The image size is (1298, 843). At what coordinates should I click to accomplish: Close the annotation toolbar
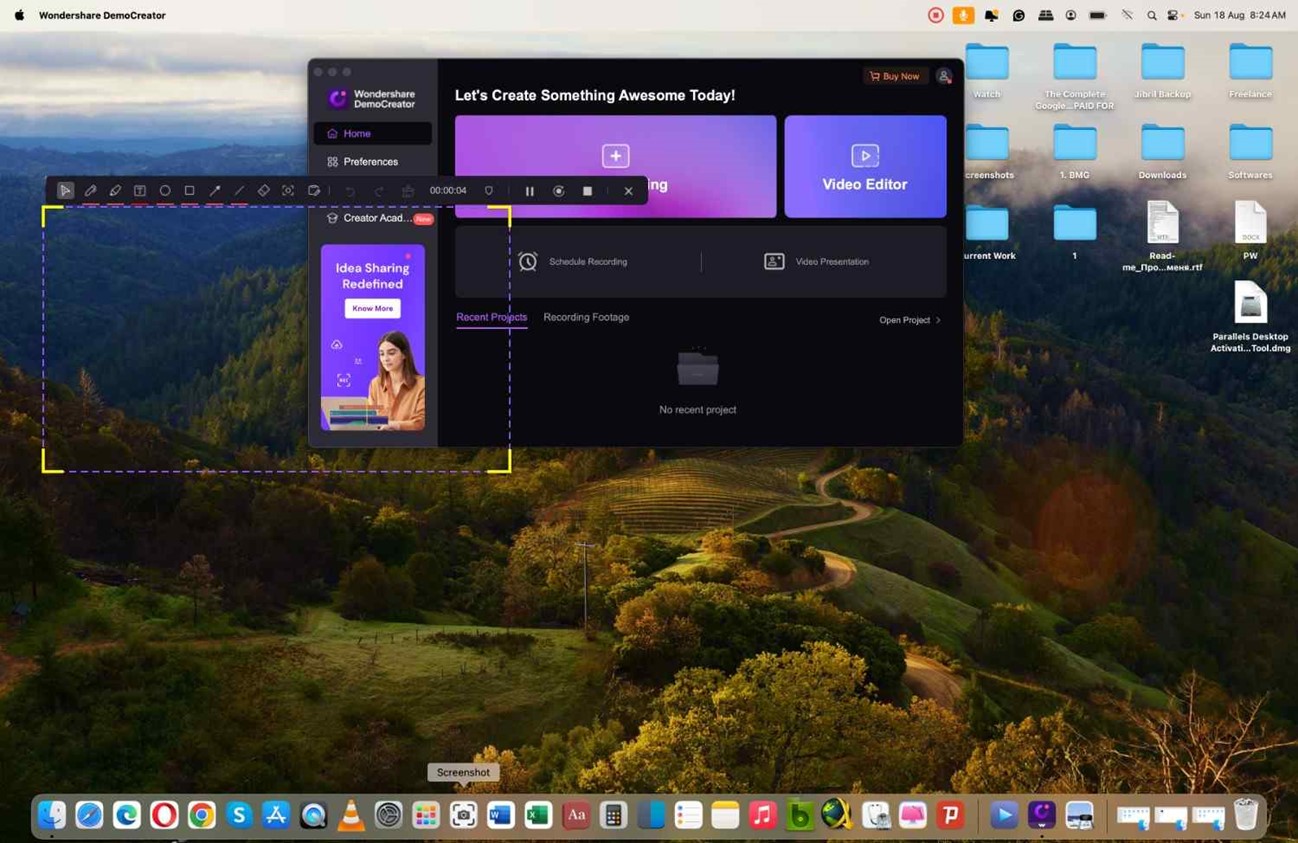click(628, 191)
